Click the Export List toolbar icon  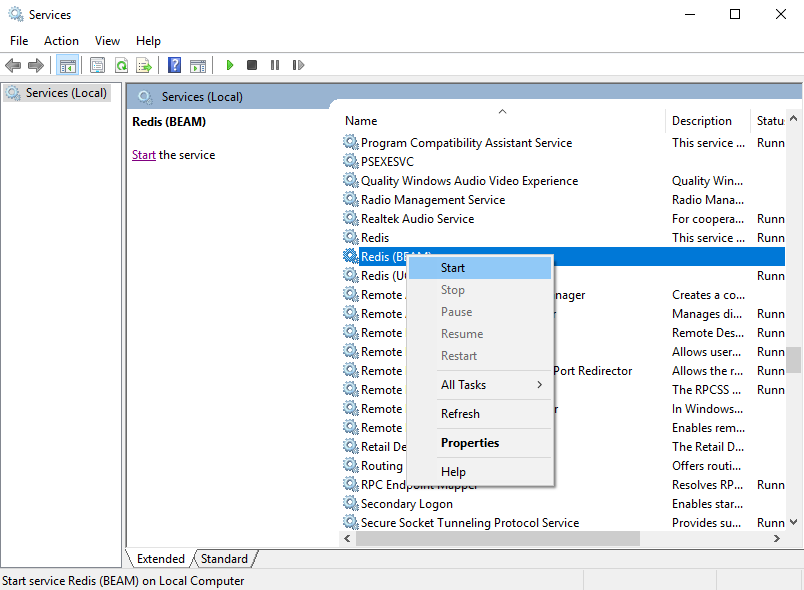[144, 65]
